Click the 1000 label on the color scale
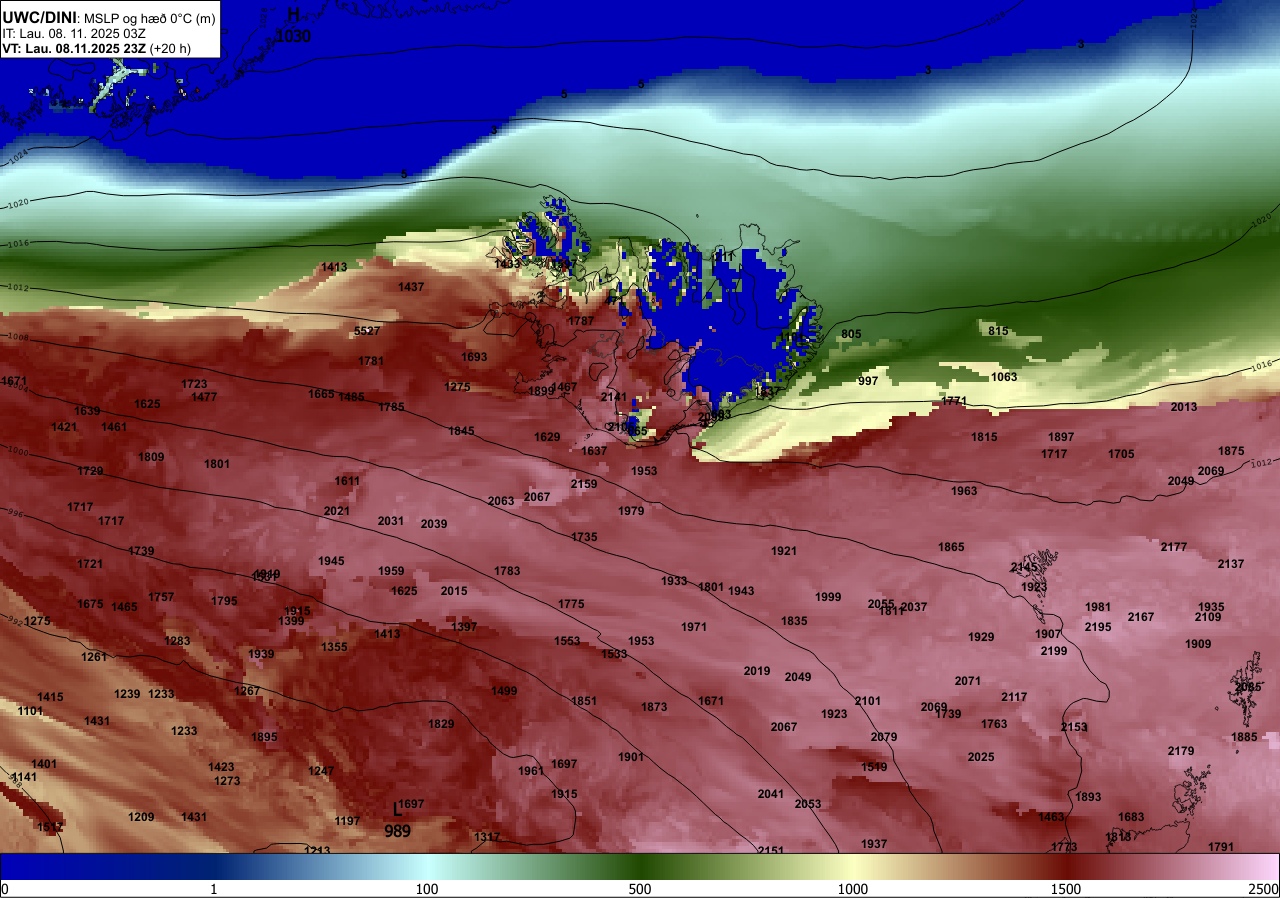 point(853,889)
